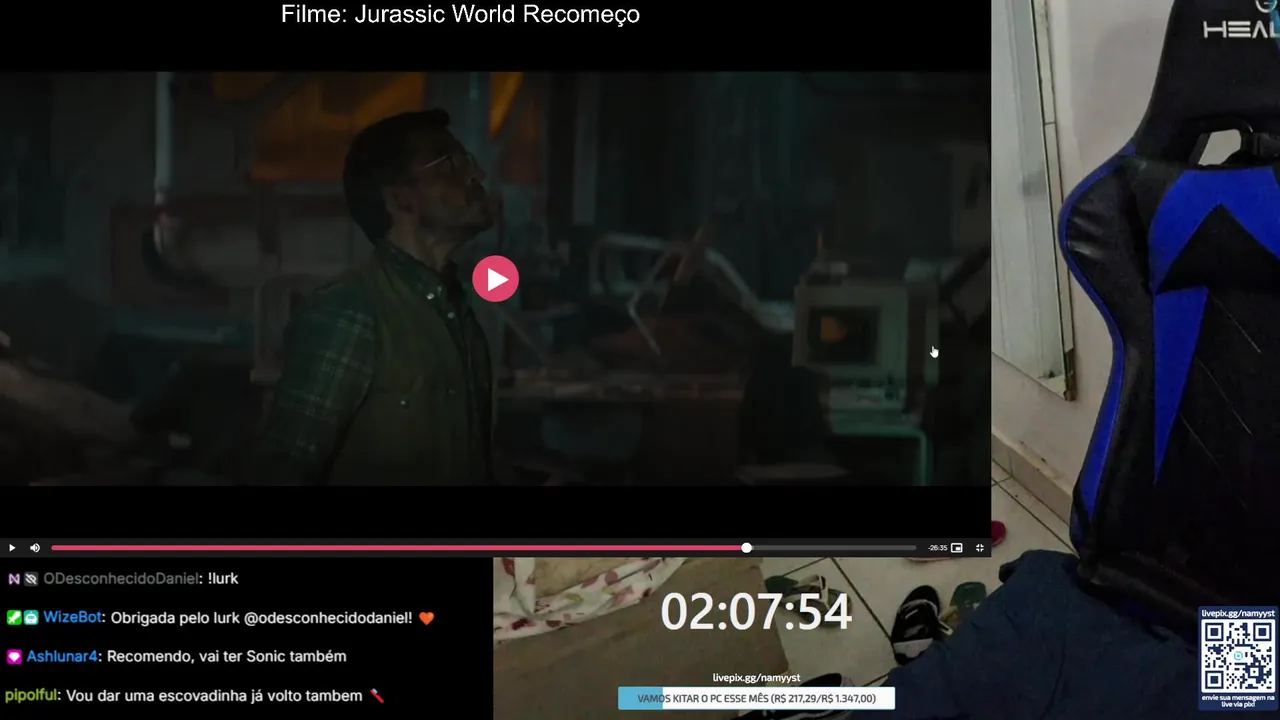This screenshot has width=1280, height=720.
Task: Click the livepix.gg/namyyst text above goal bar
Action: [x=756, y=678]
